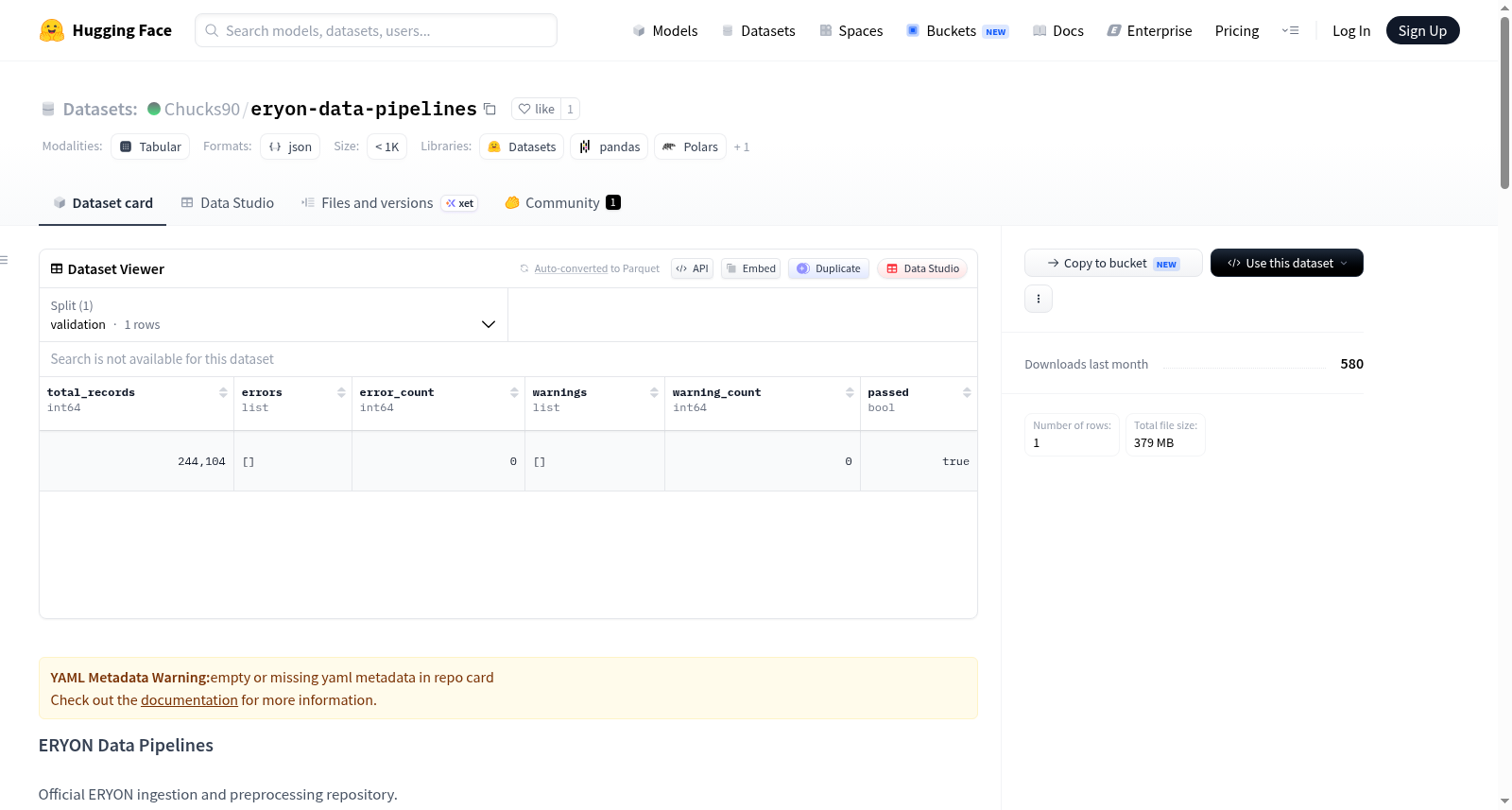
Task: Click the Sign Up button
Action: tap(1422, 30)
